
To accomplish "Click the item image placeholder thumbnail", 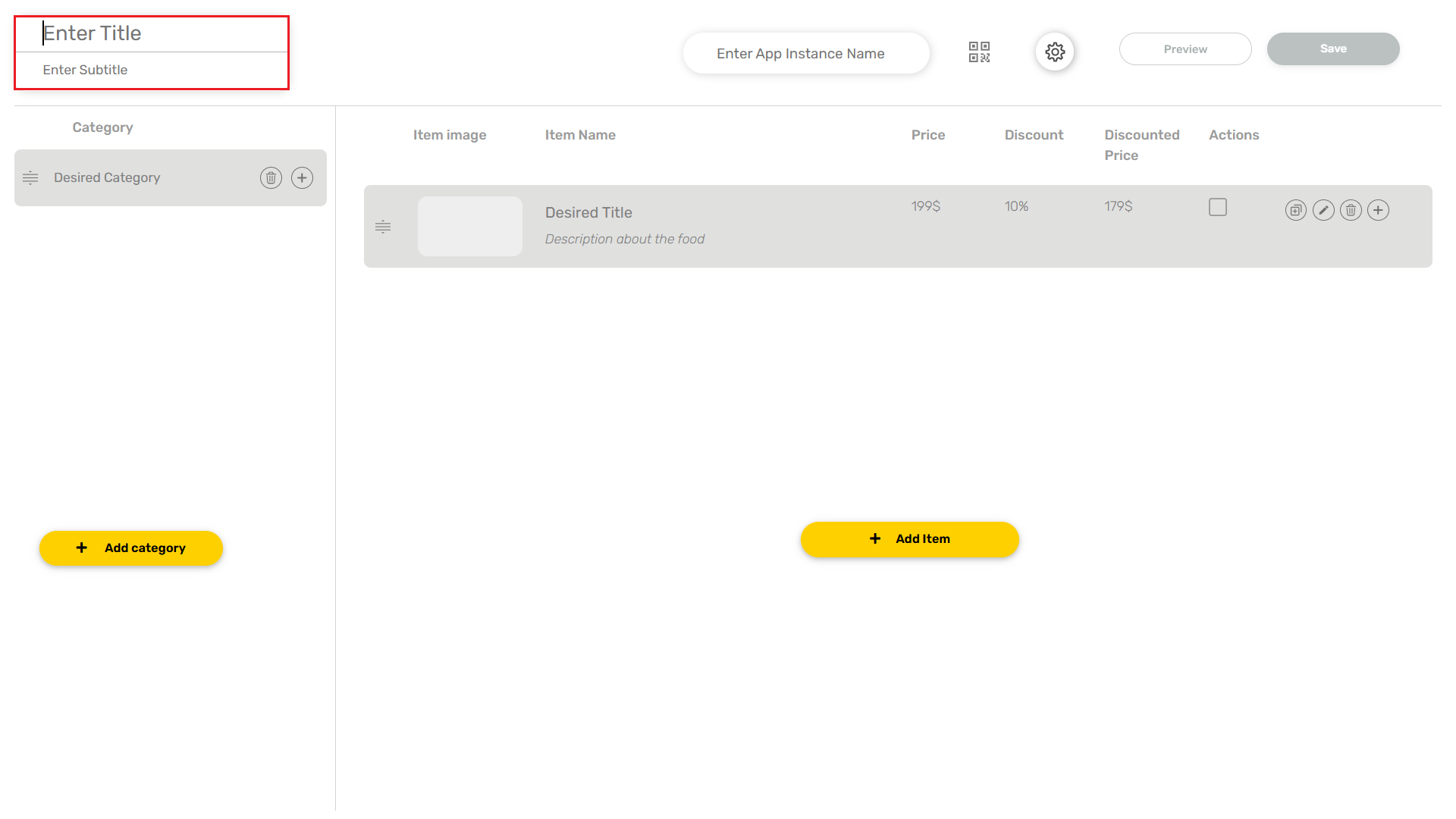I will 469,226.
